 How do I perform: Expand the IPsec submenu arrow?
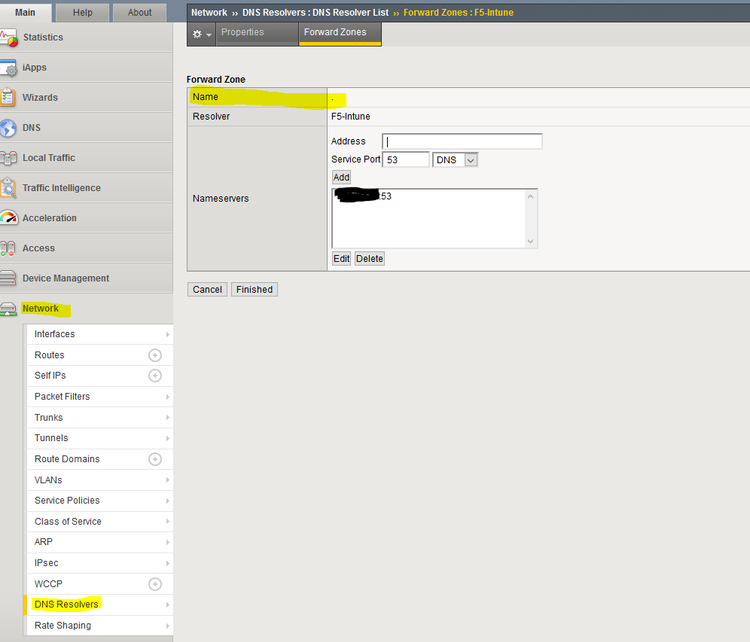point(167,564)
